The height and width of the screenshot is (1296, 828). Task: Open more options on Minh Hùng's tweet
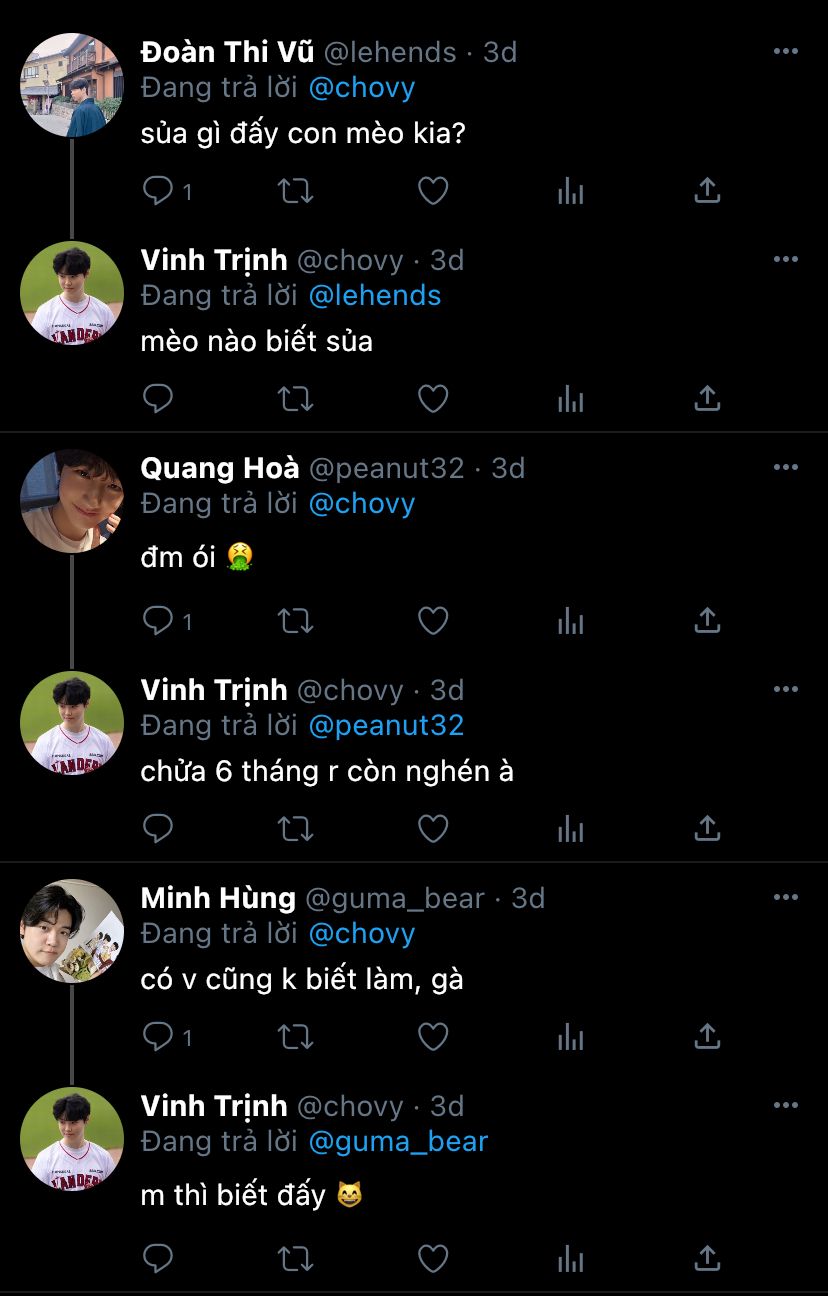pos(786,898)
